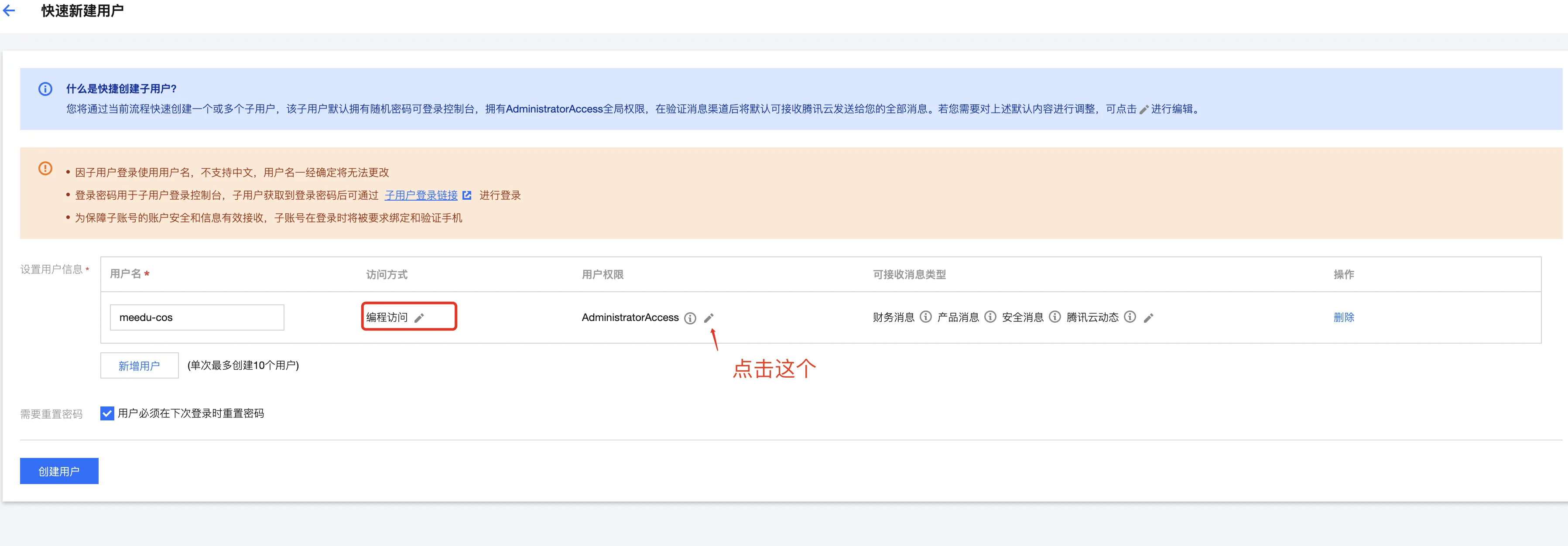Click the blue info icon of 什么是快捷创建子用户
Screen dimensions: 1568x546
click(x=45, y=89)
